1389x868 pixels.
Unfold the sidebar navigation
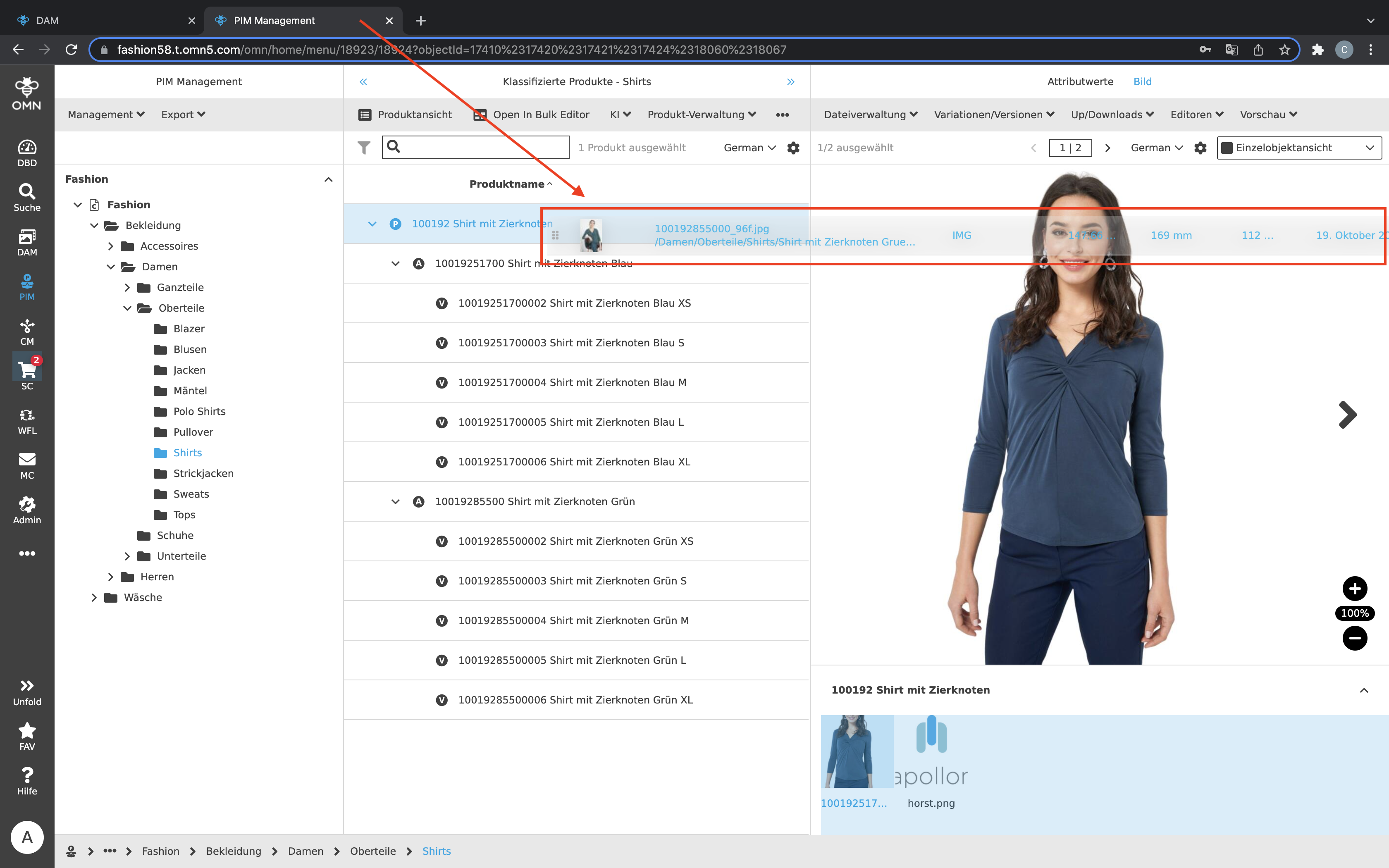[x=27, y=692]
